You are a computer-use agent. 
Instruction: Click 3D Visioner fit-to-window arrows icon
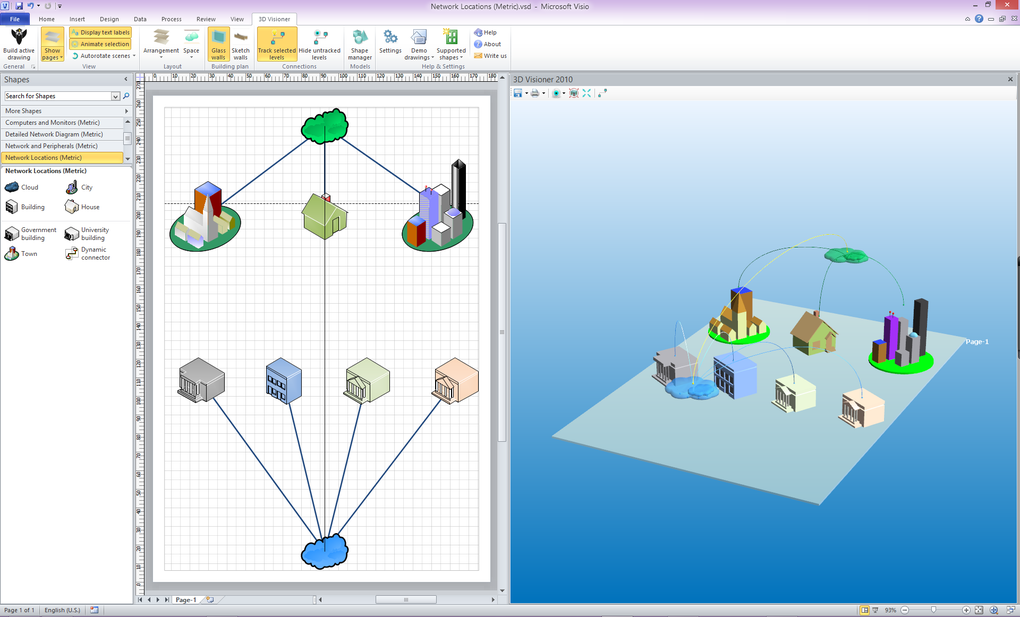coord(587,93)
